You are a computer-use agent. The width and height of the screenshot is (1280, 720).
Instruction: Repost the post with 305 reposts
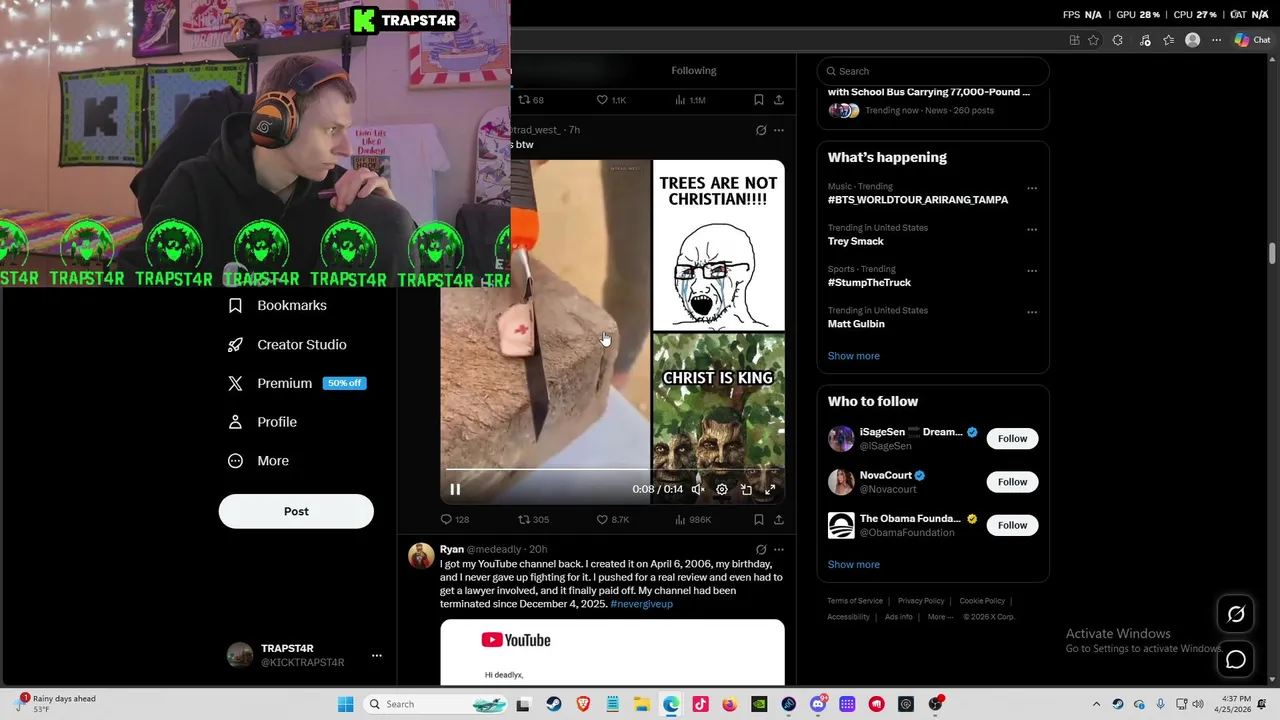(533, 519)
